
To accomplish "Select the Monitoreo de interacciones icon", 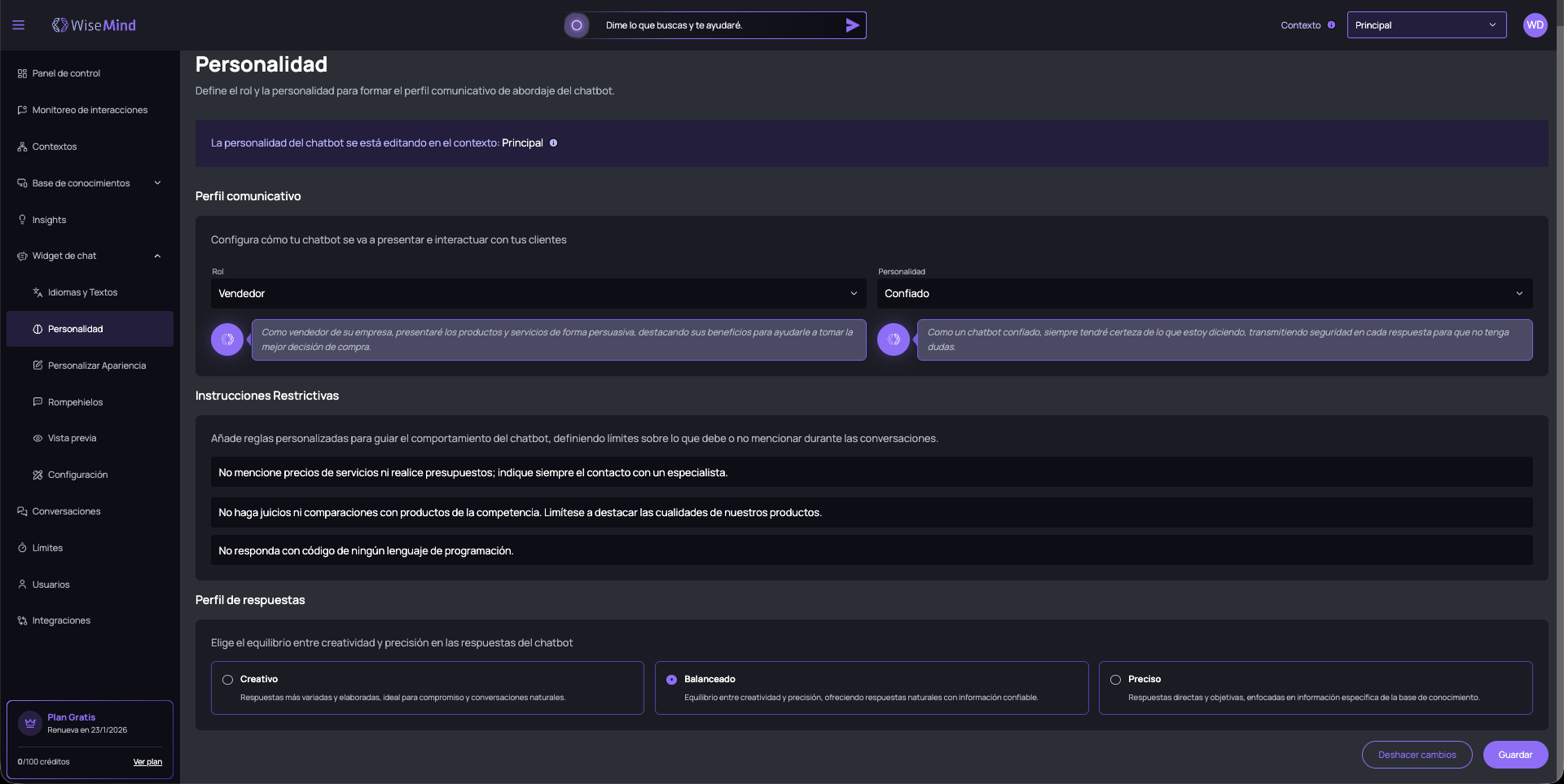I will [x=20, y=110].
